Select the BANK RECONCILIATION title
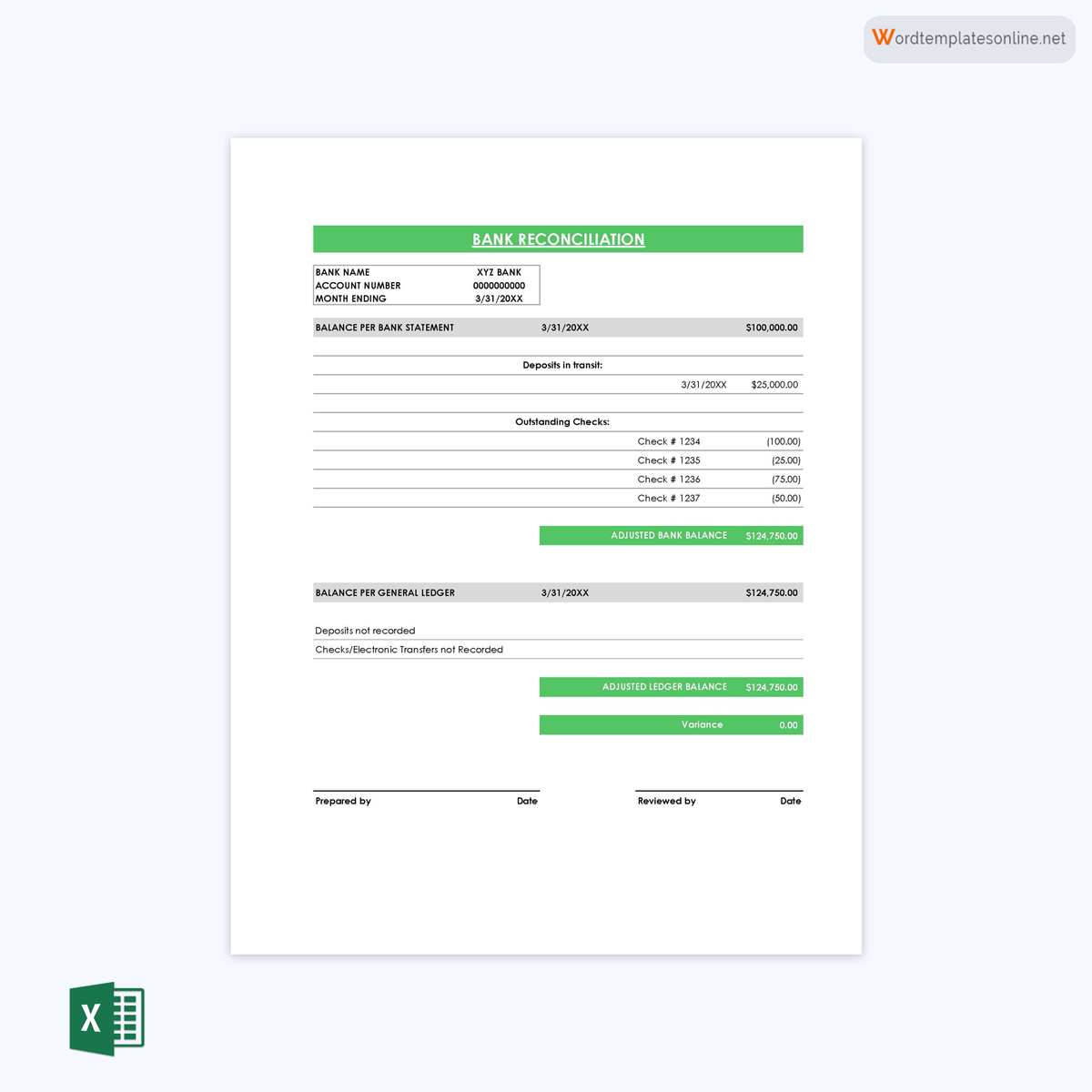This screenshot has height=1092, width=1092. point(558,239)
